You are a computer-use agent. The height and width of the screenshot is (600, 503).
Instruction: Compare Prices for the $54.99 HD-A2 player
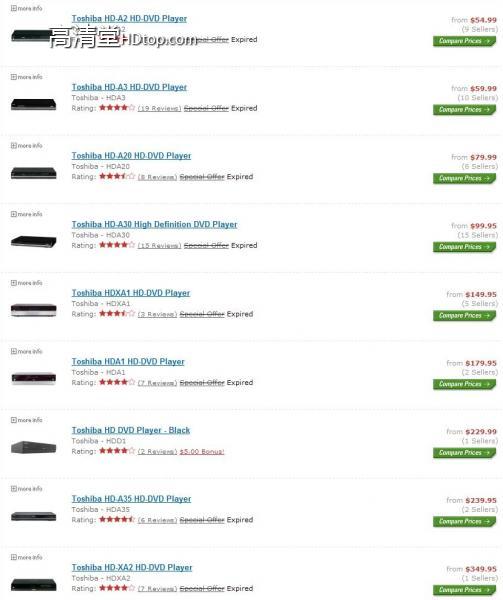tap(464, 41)
